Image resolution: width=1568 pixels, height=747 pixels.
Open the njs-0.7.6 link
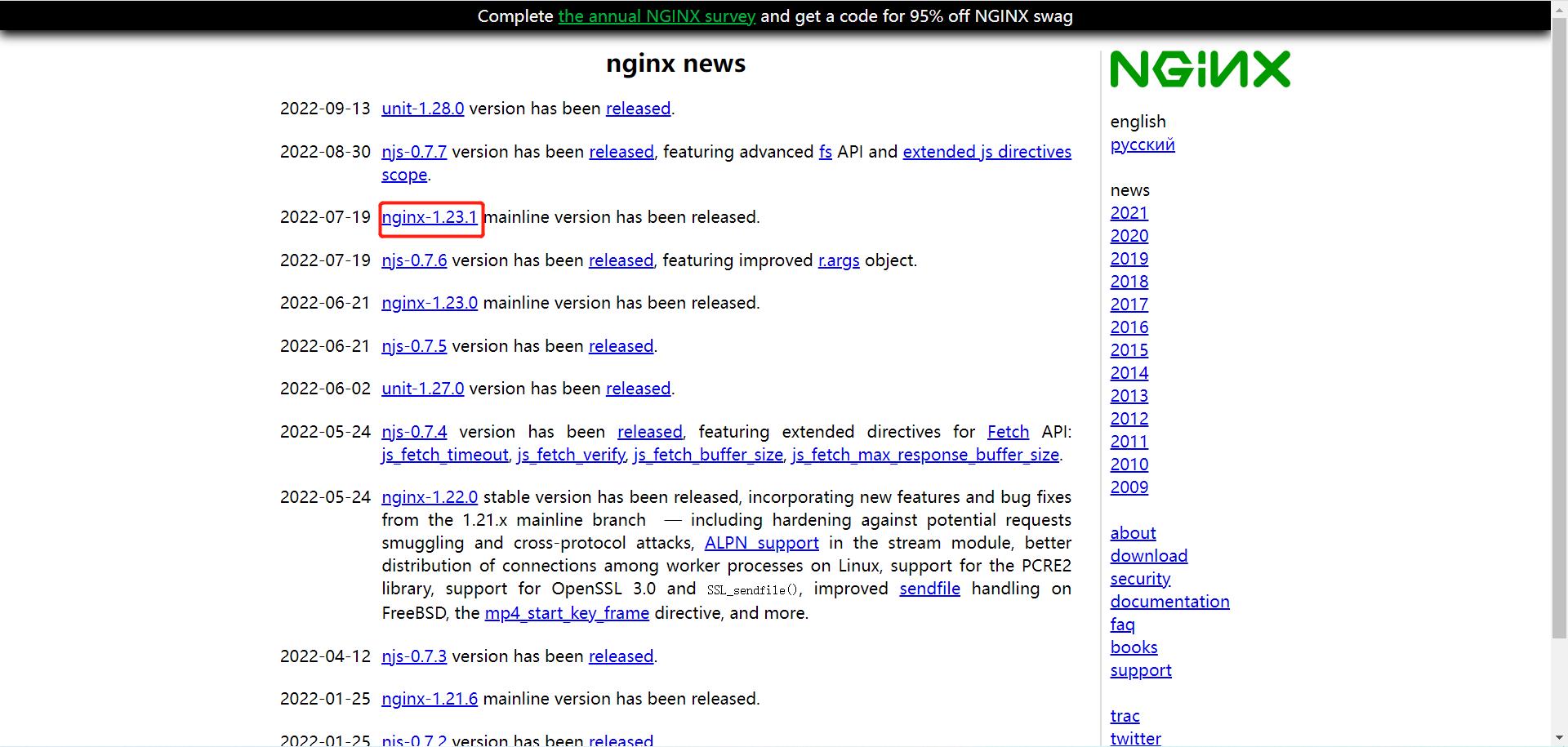point(414,260)
